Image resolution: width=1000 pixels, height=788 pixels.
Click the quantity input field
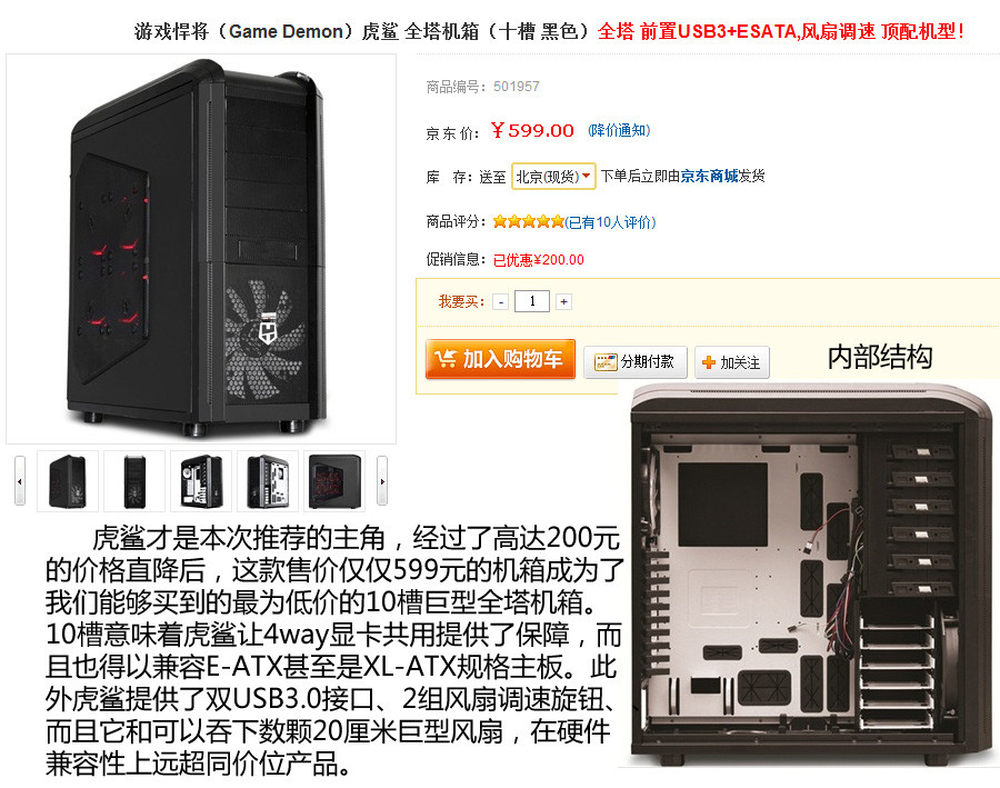pyautogui.click(x=532, y=301)
